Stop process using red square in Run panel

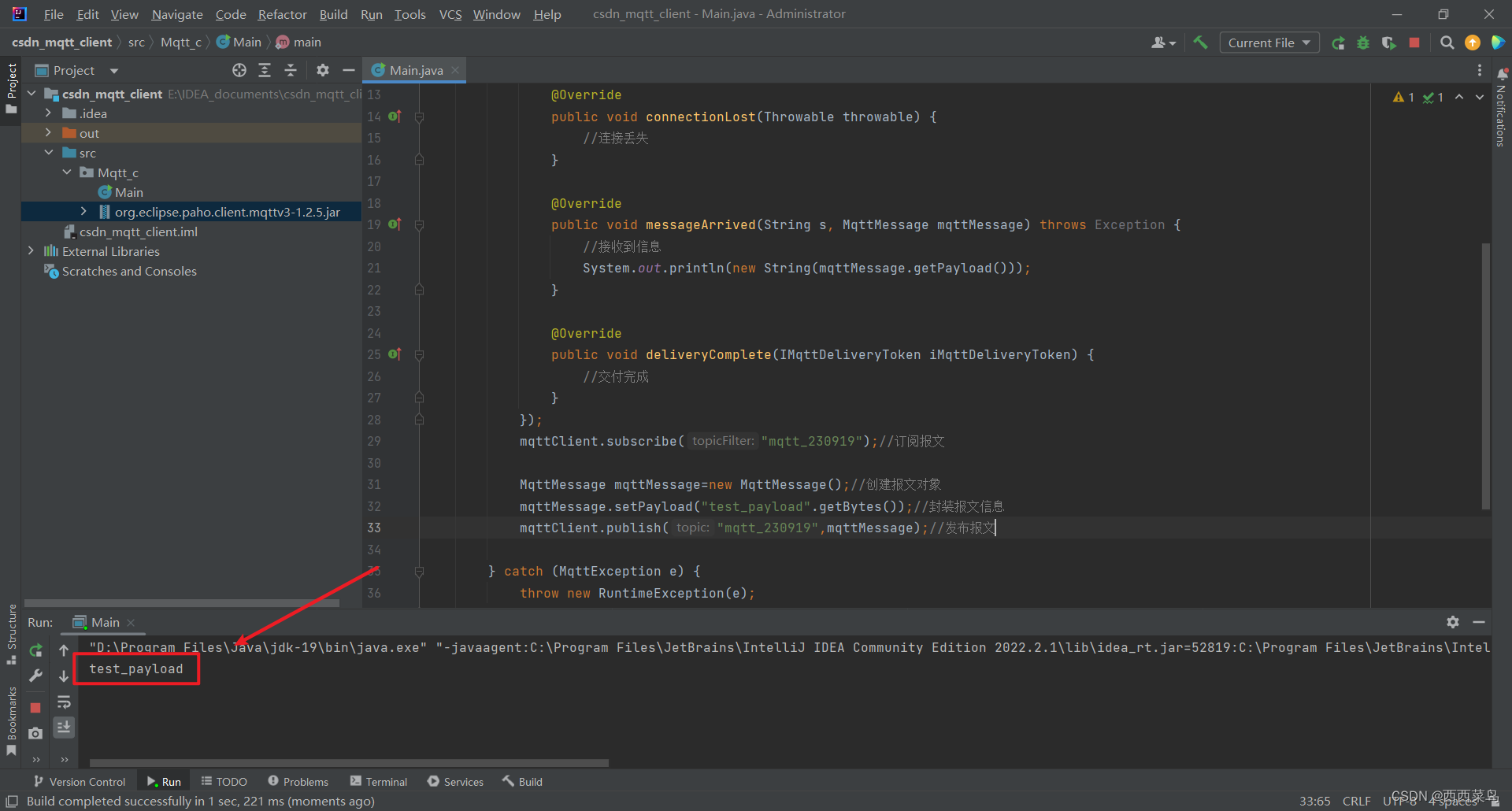coord(35,708)
